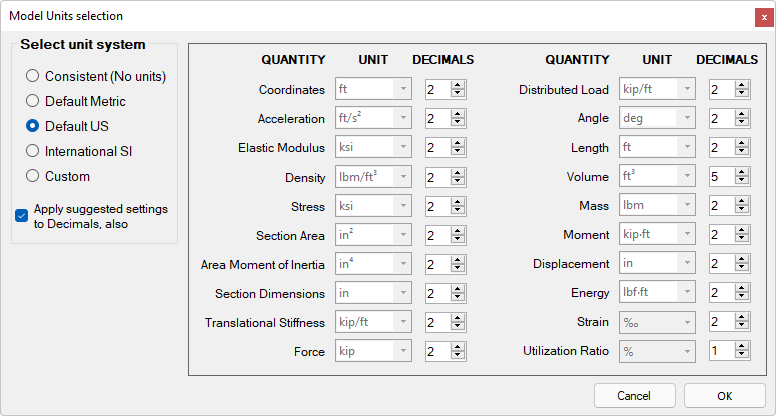The height and width of the screenshot is (416, 776).
Task: Increase Coordinates decimals with up arrow
Action: point(457,85)
